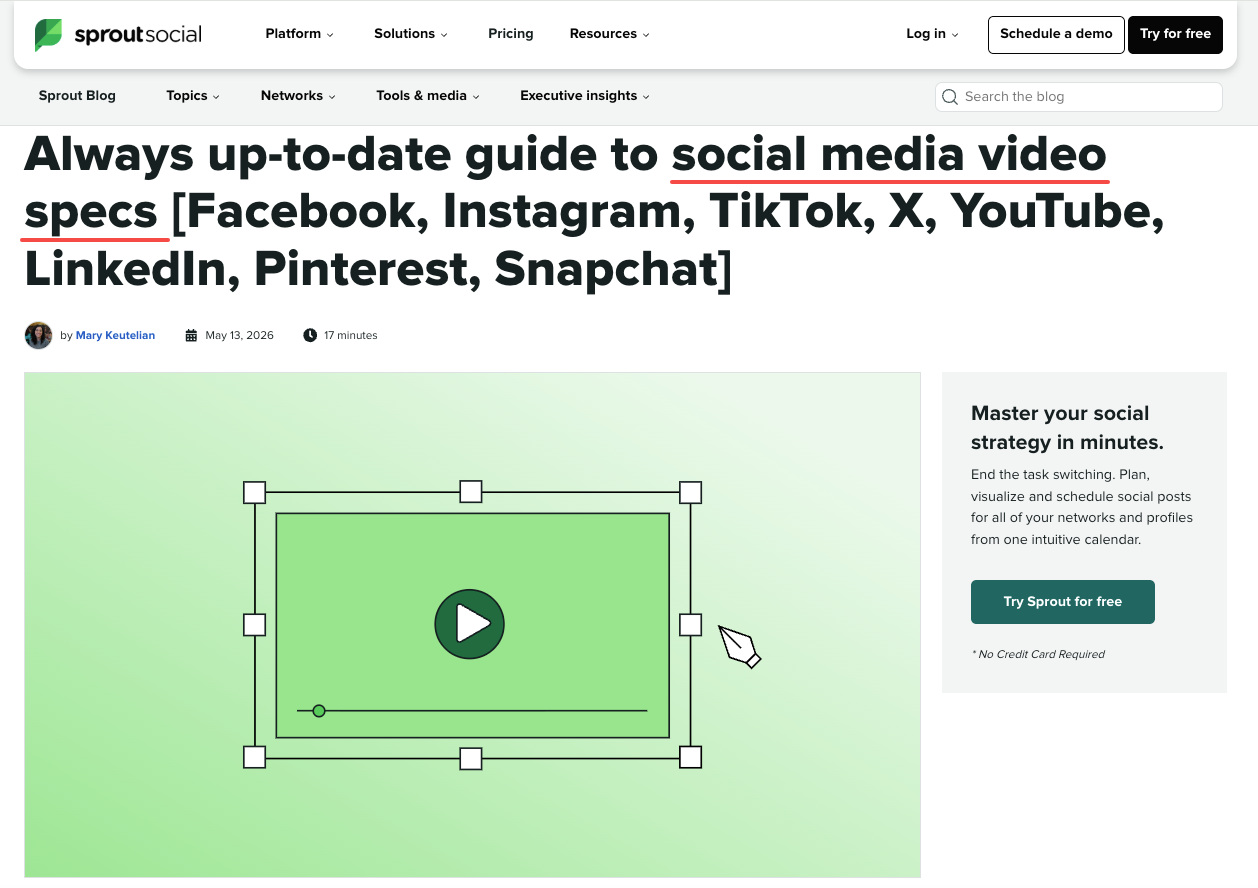Click the No Credit Card Required note

point(1038,654)
